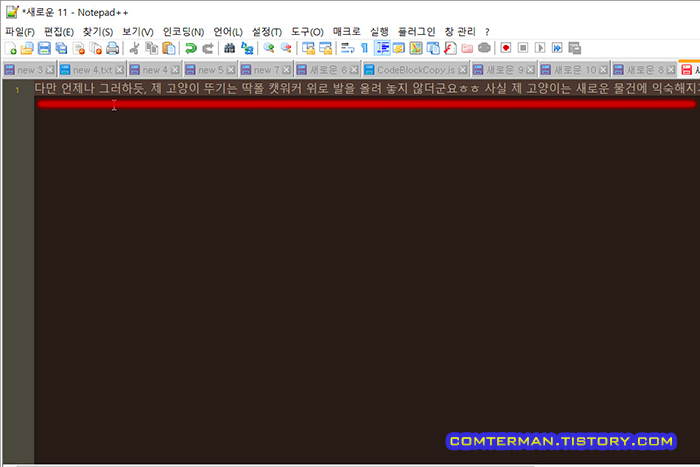Open the 파일(F) menu

click(x=20, y=32)
